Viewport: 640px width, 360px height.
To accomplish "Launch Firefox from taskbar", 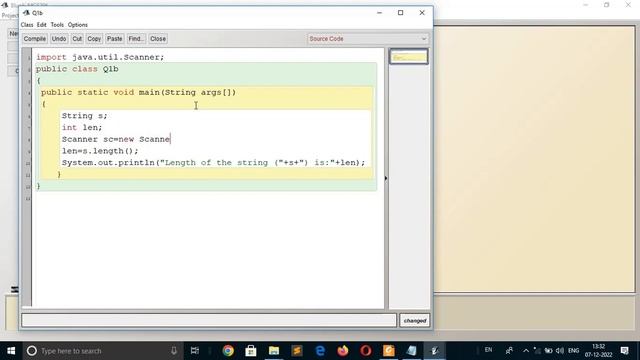I will pyautogui.click(x=343, y=351).
